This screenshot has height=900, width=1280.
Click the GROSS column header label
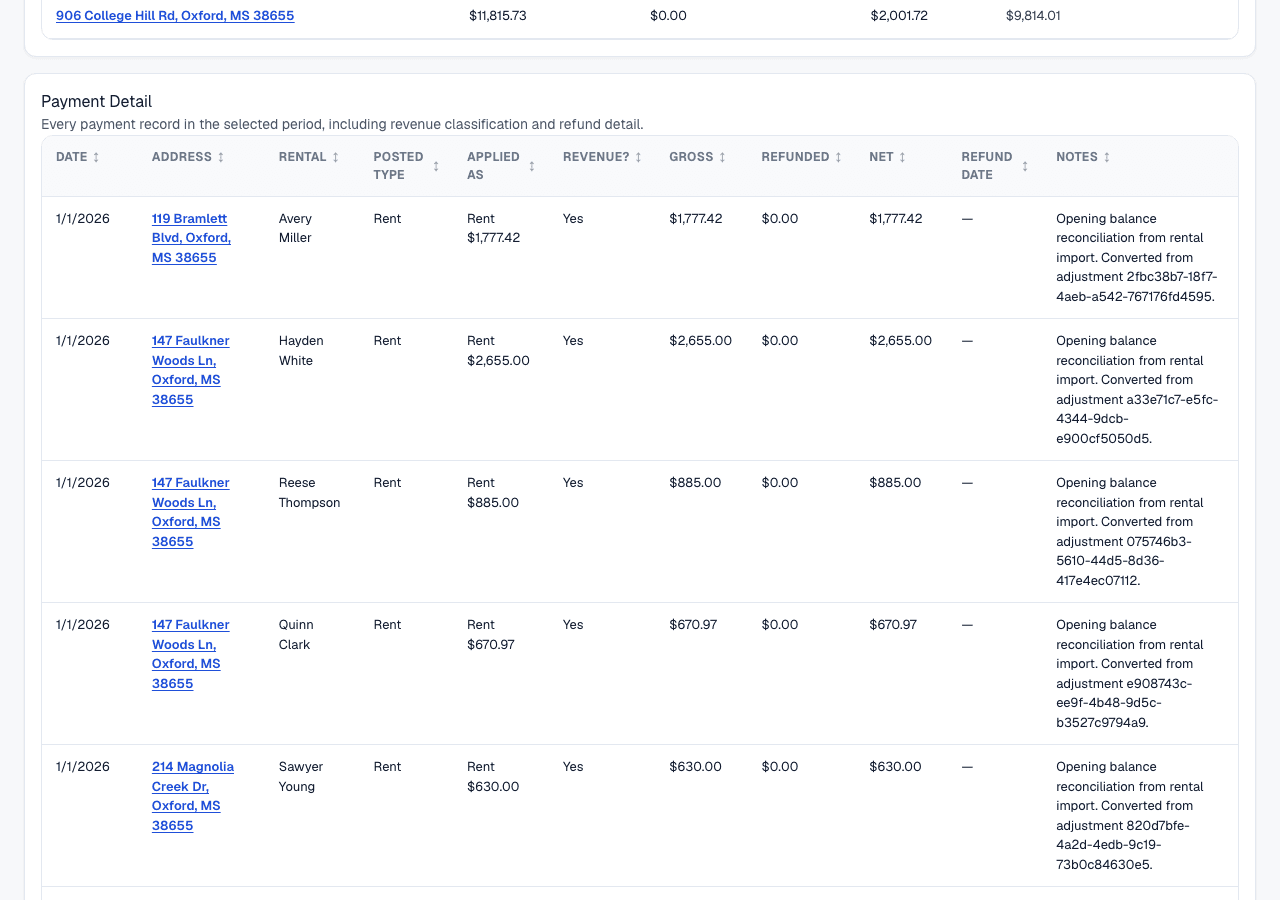pyautogui.click(x=691, y=157)
